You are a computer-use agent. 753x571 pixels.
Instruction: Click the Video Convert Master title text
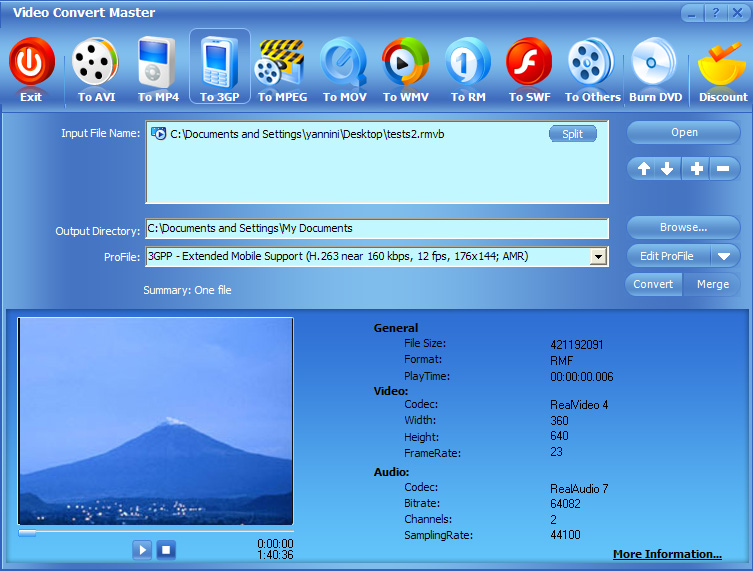(84, 12)
